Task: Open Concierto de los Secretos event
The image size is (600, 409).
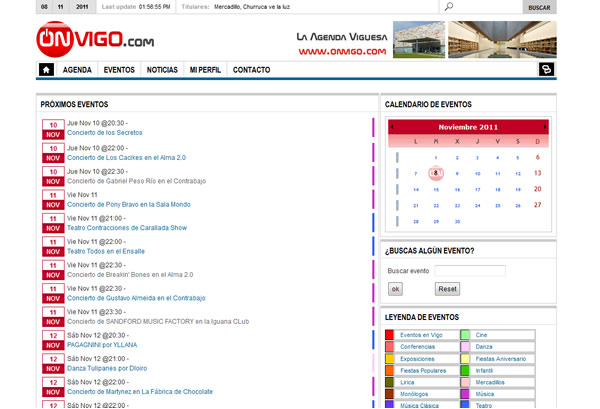Action: 105,133
